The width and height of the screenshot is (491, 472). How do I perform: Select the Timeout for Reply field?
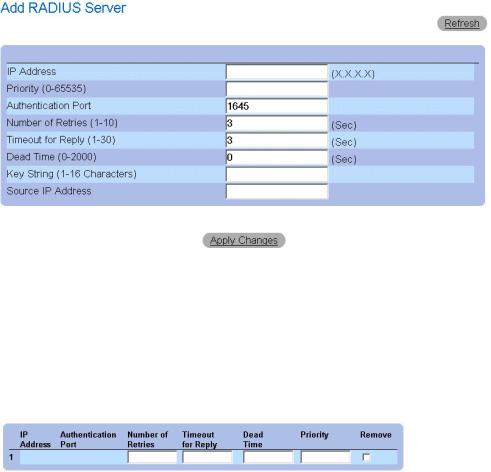tap(277, 140)
